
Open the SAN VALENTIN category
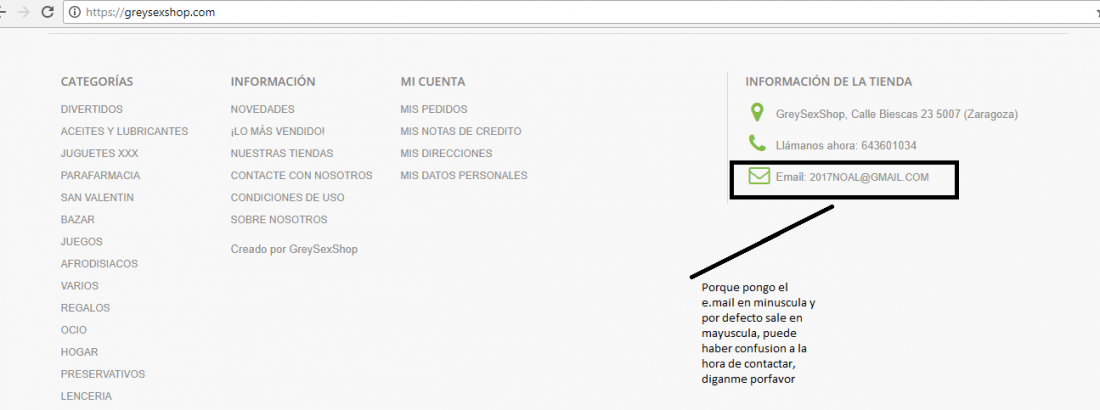tap(98, 197)
